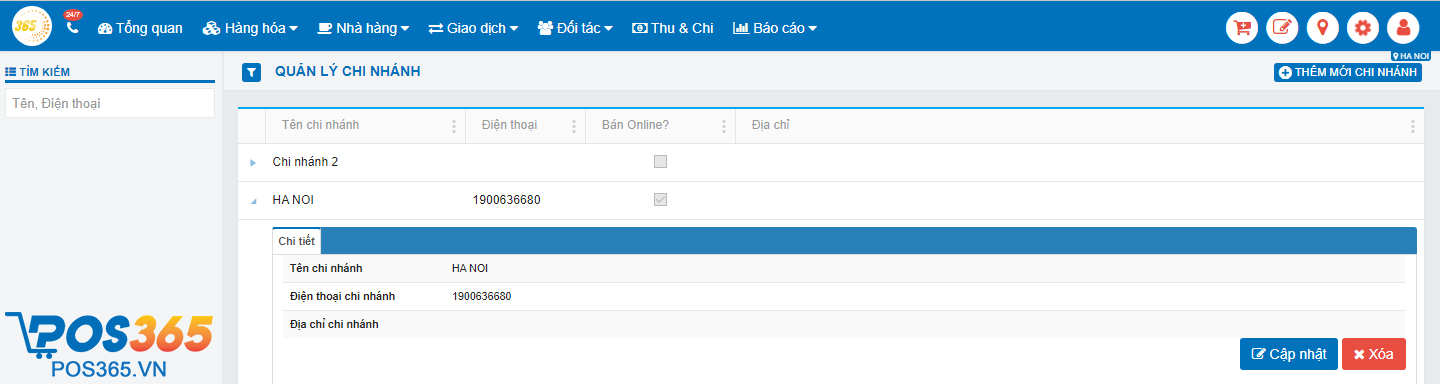Focus the Tên, Điện thoại search field
The width and height of the screenshot is (1440, 384).
pos(110,103)
